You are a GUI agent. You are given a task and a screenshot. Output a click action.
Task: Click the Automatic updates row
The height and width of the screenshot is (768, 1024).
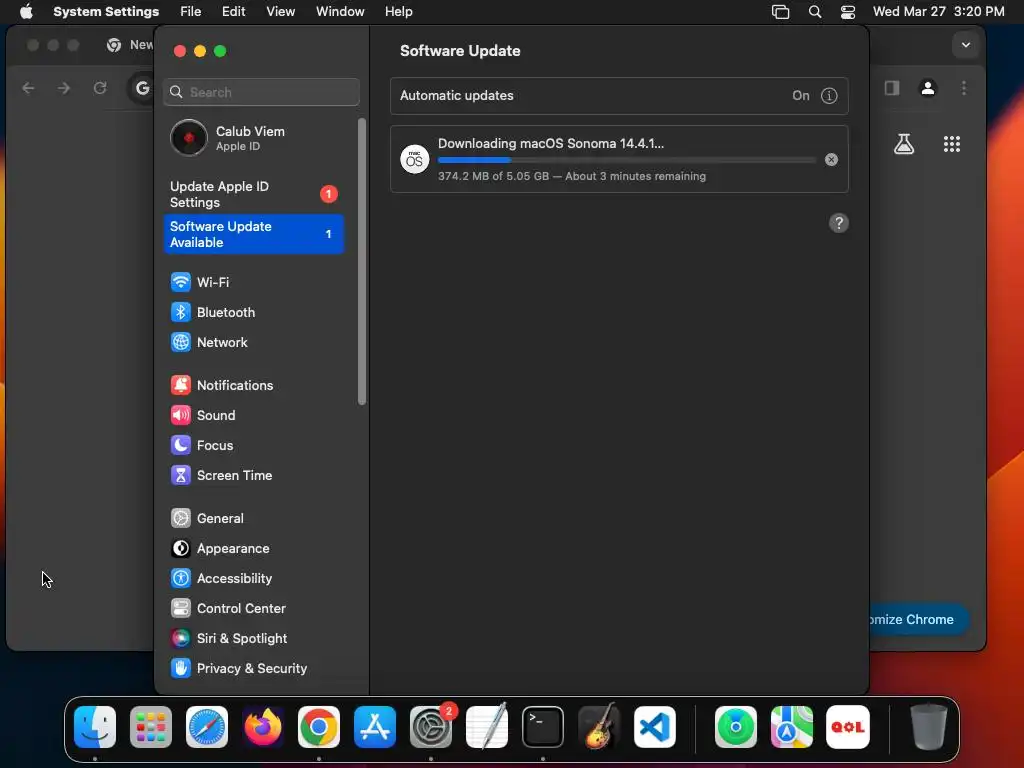click(x=619, y=96)
